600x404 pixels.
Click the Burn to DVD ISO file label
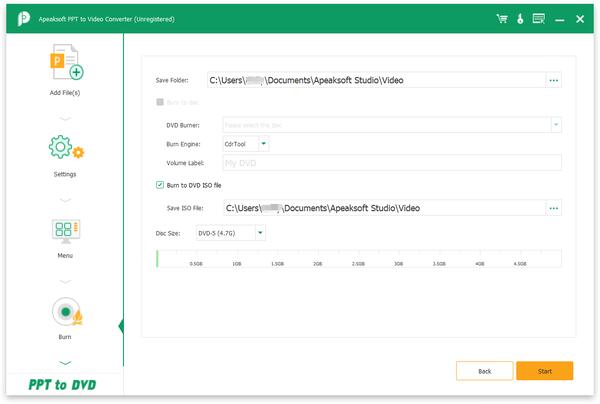[x=194, y=185]
